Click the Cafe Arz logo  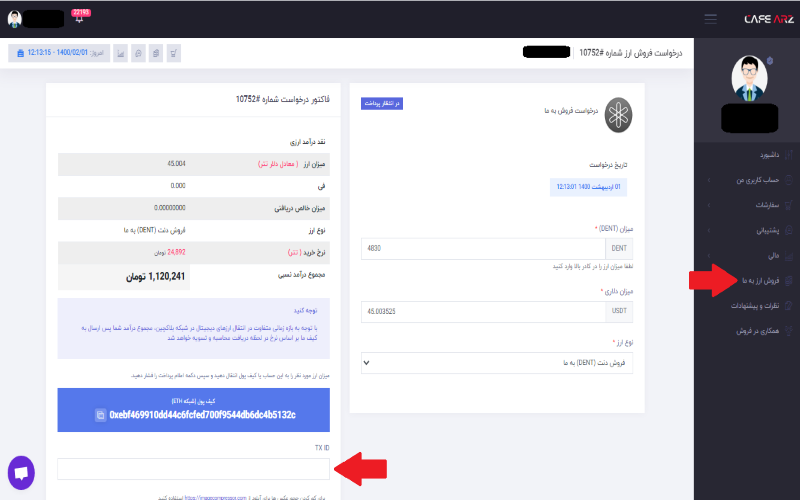point(768,19)
